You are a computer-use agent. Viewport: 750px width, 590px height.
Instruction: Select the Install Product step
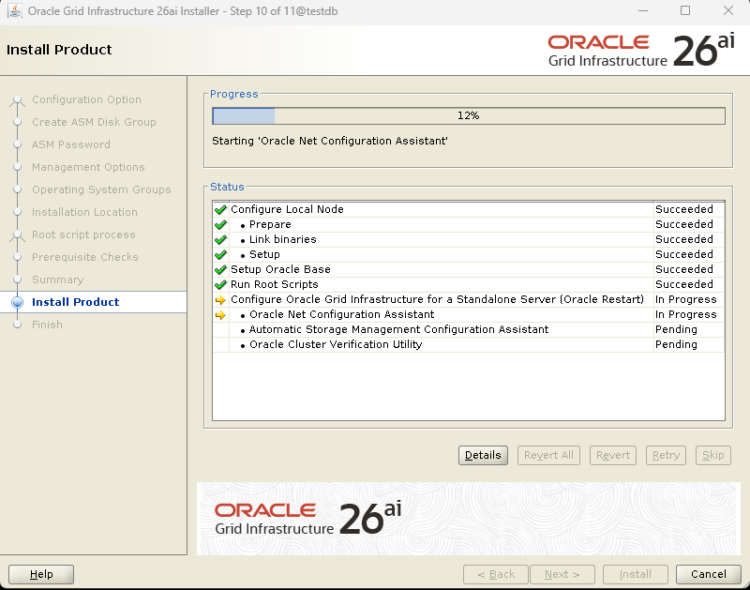pyautogui.click(x=76, y=302)
